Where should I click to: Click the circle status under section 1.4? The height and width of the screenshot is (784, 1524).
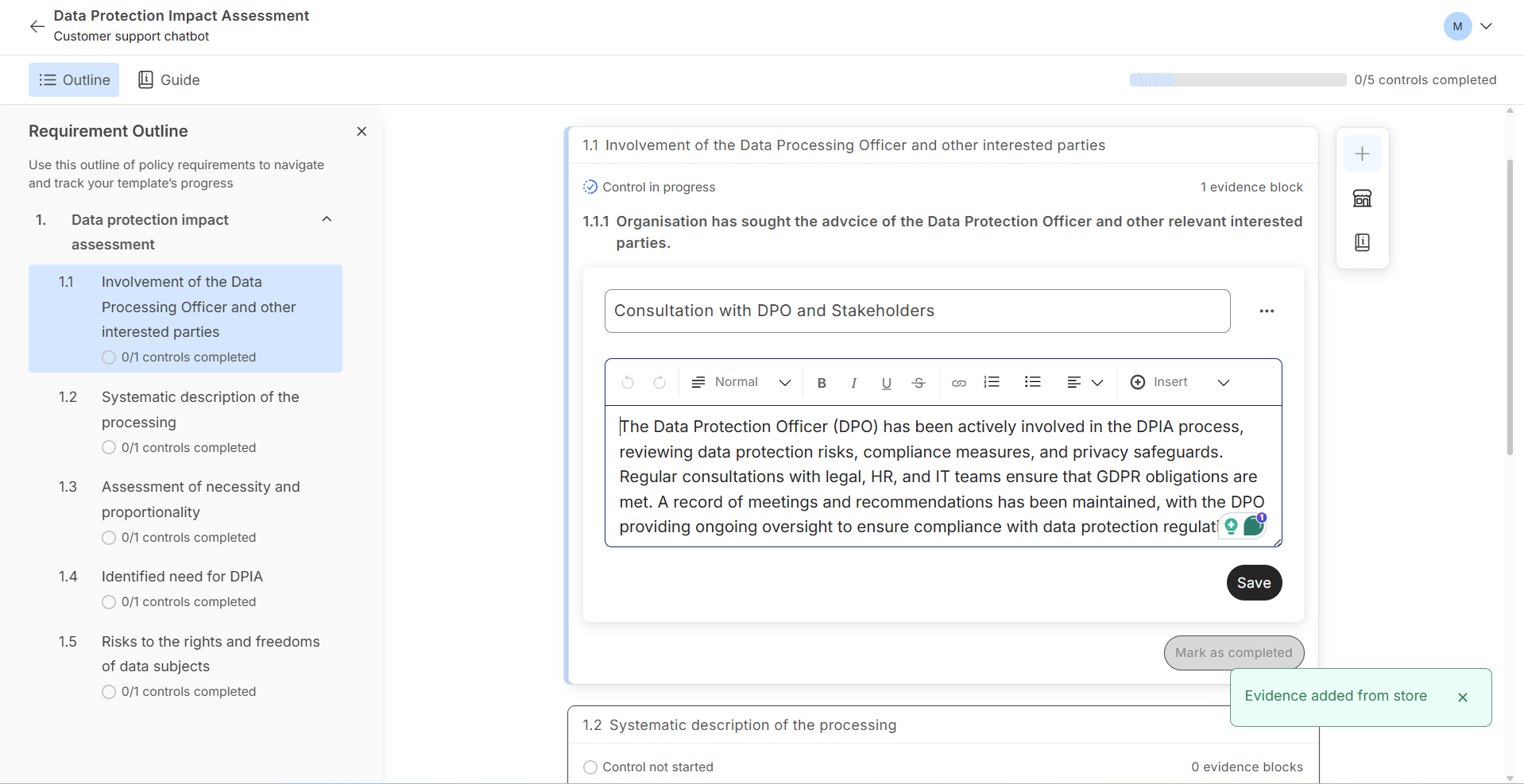(x=109, y=602)
